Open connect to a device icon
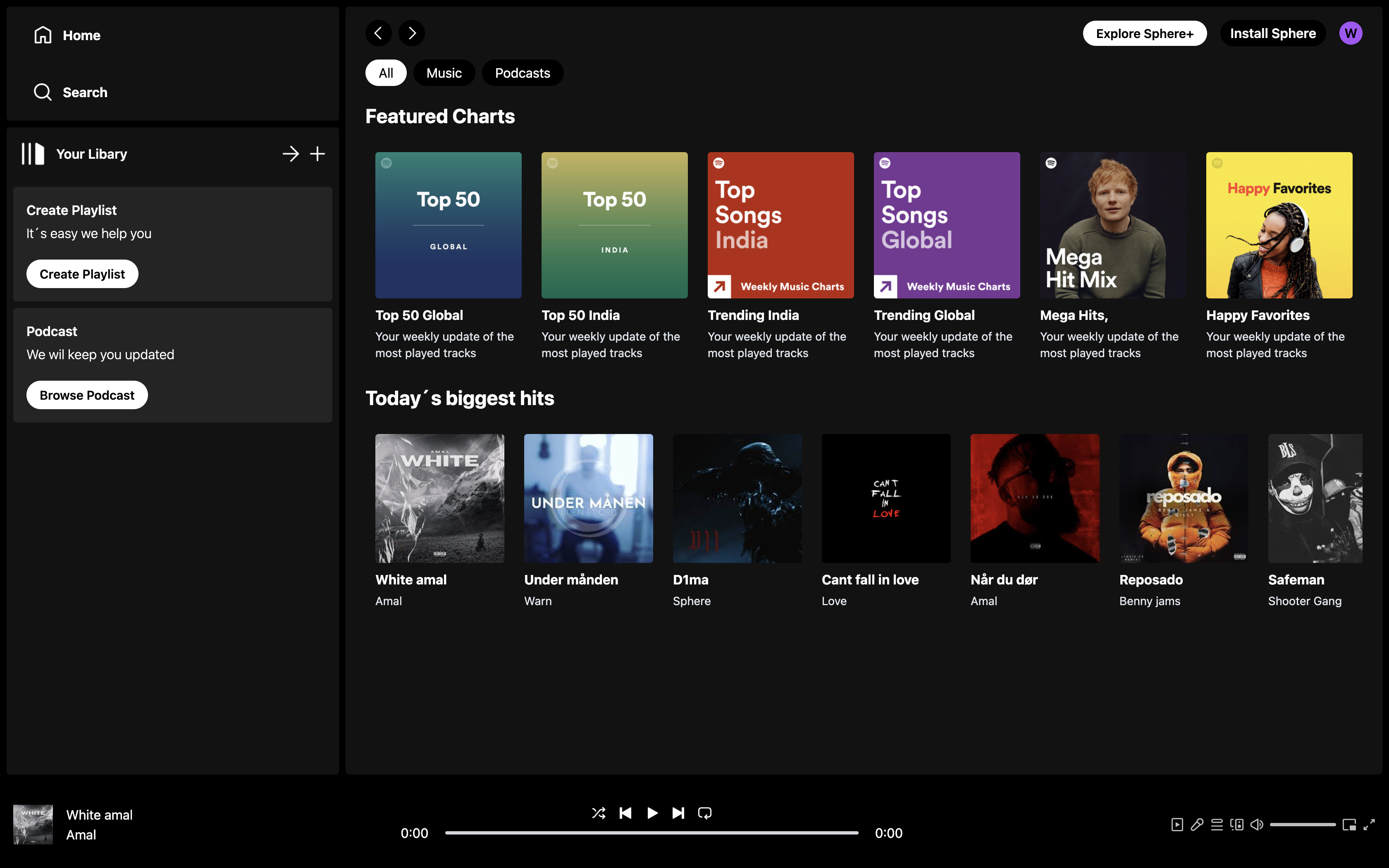Viewport: 1389px width, 868px height. tap(1237, 824)
